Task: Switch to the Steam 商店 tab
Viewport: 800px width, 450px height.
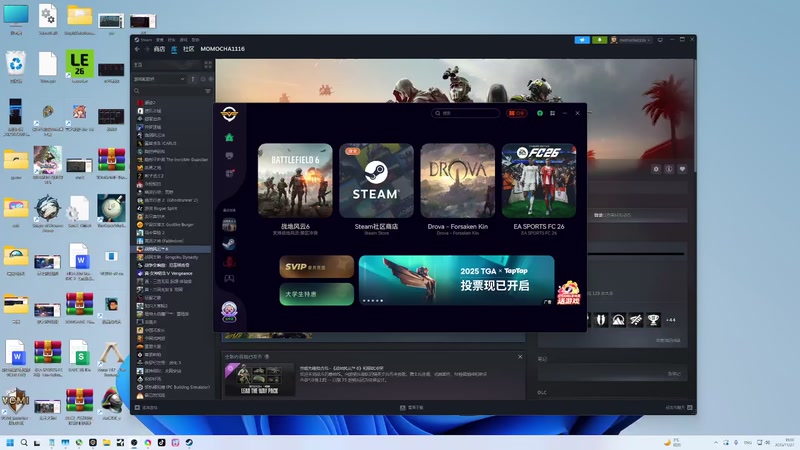Action: coord(160,49)
